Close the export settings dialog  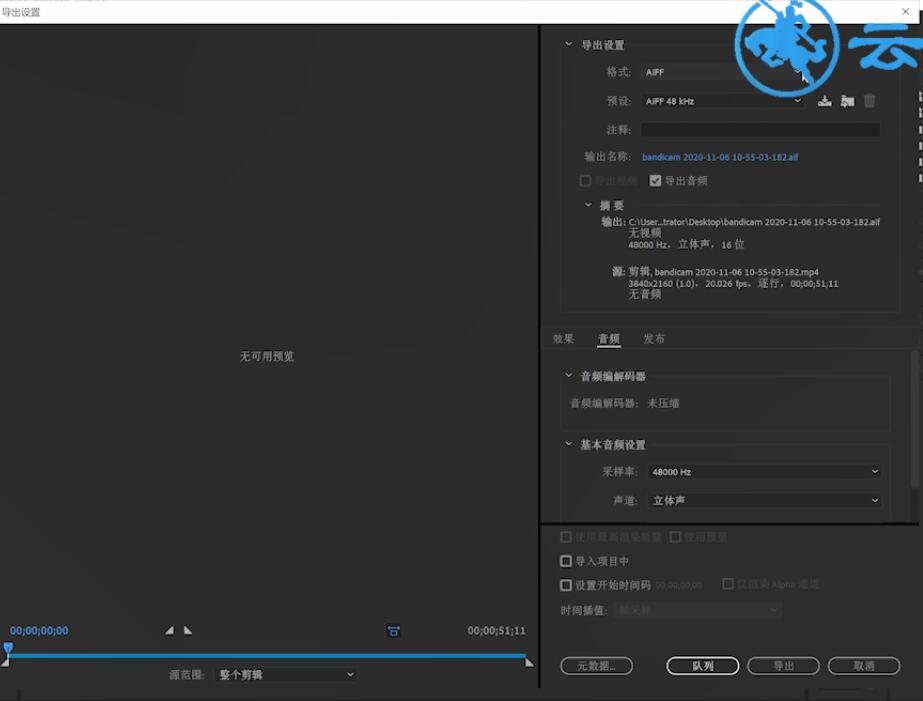pos(905,11)
